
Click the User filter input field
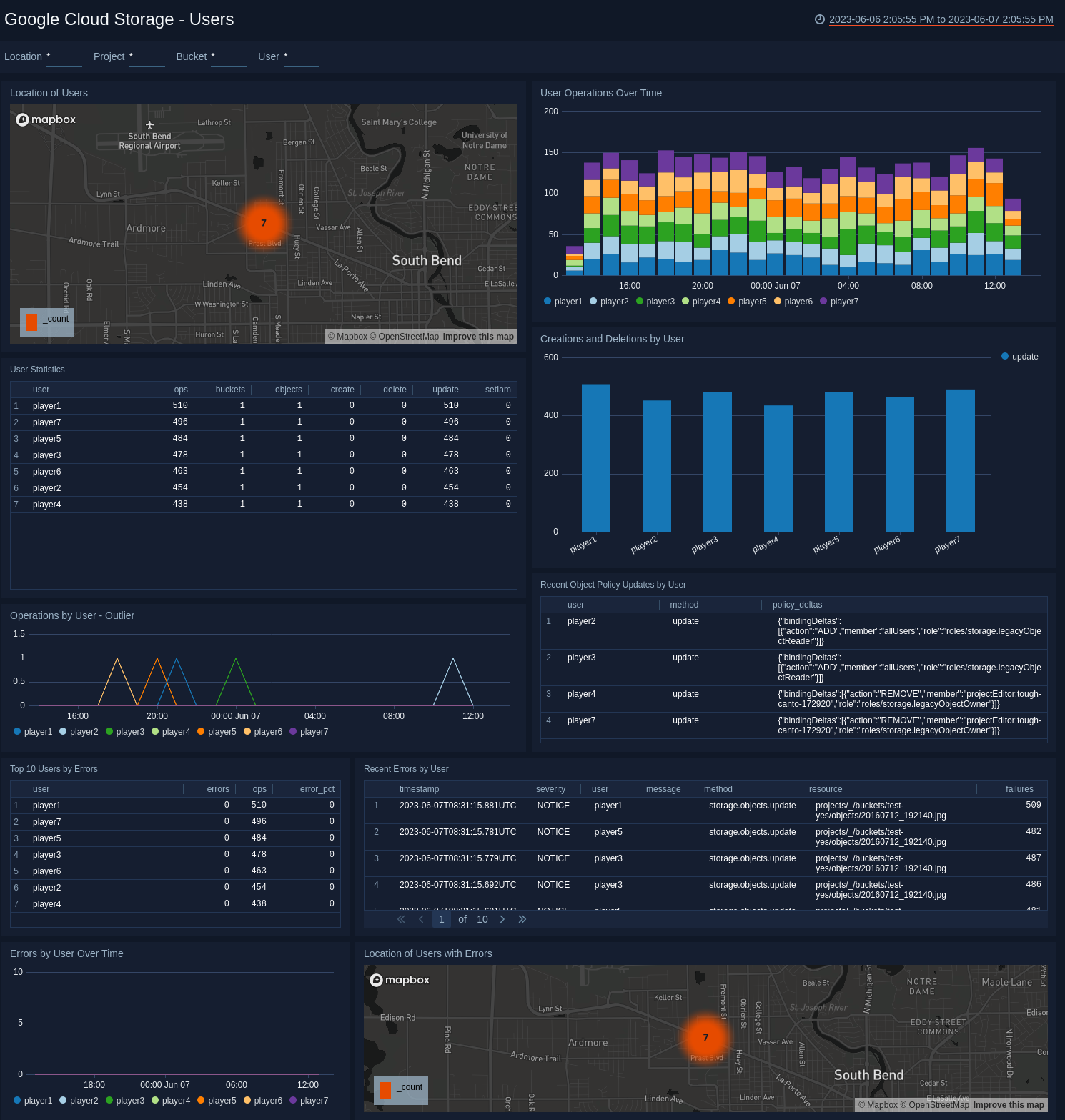click(302, 57)
